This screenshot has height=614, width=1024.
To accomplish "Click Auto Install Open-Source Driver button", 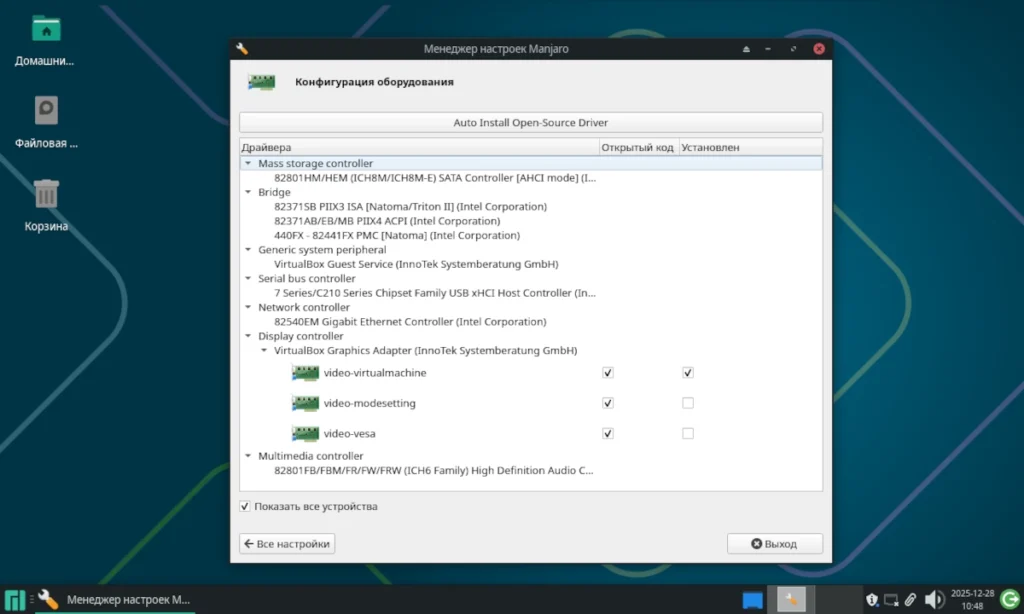I will click(531, 123).
